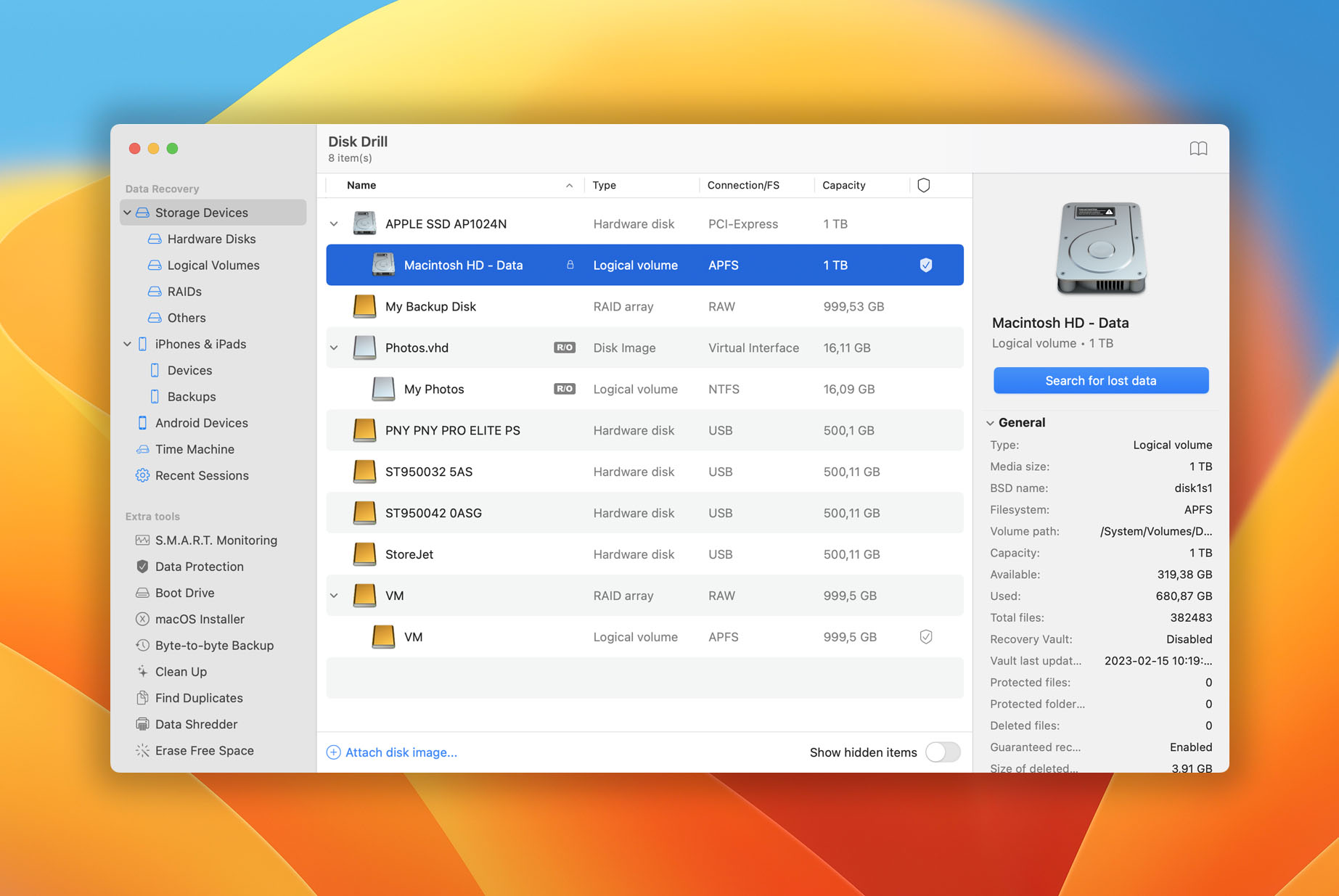Viewport: 1339px width, 896px height.
Task: Click the Time Machine icon
Action: (x=142, y=449)
